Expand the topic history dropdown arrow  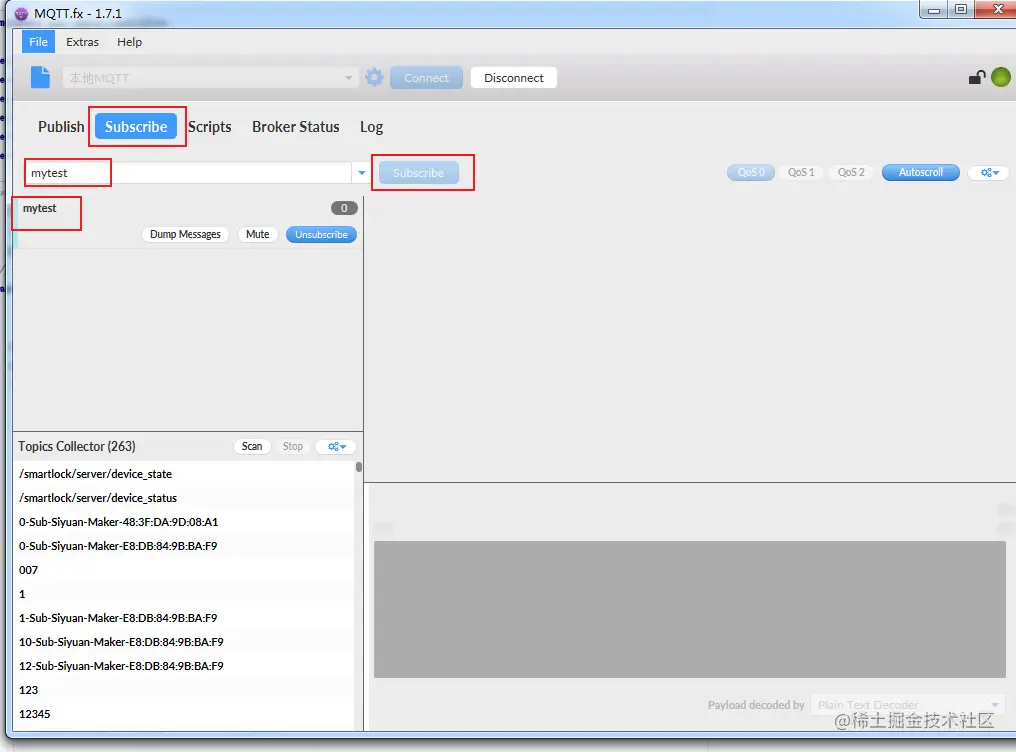click(362, 173)
